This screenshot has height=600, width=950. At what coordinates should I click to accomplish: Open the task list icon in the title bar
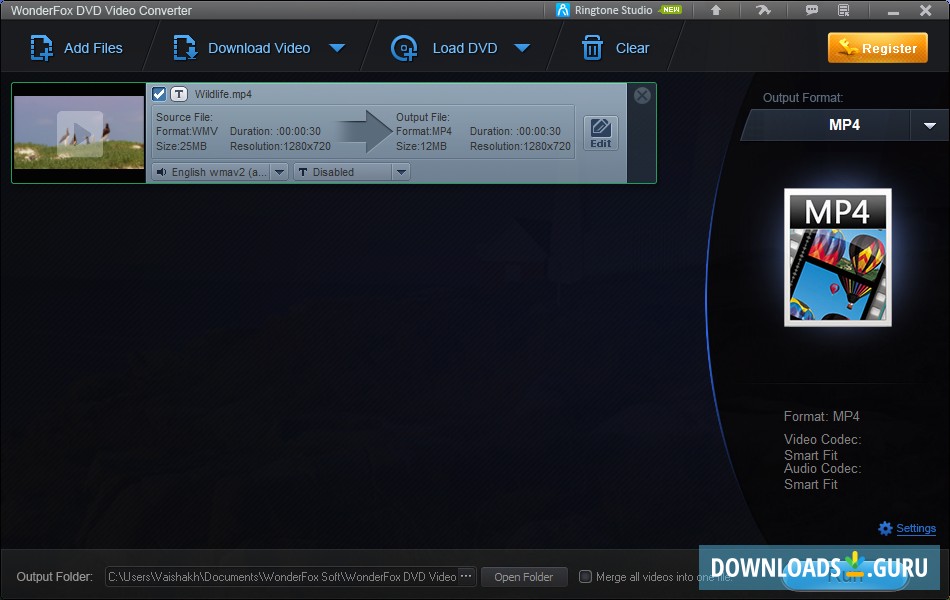coord(843,10)
